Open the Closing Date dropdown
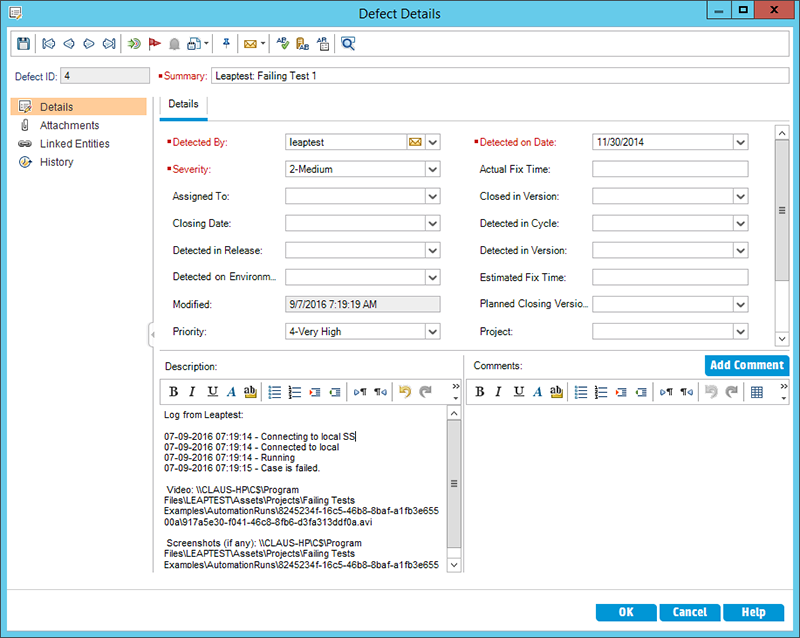Screen dimensions: 800x638 pyautogui.click(x=433, y=223)
